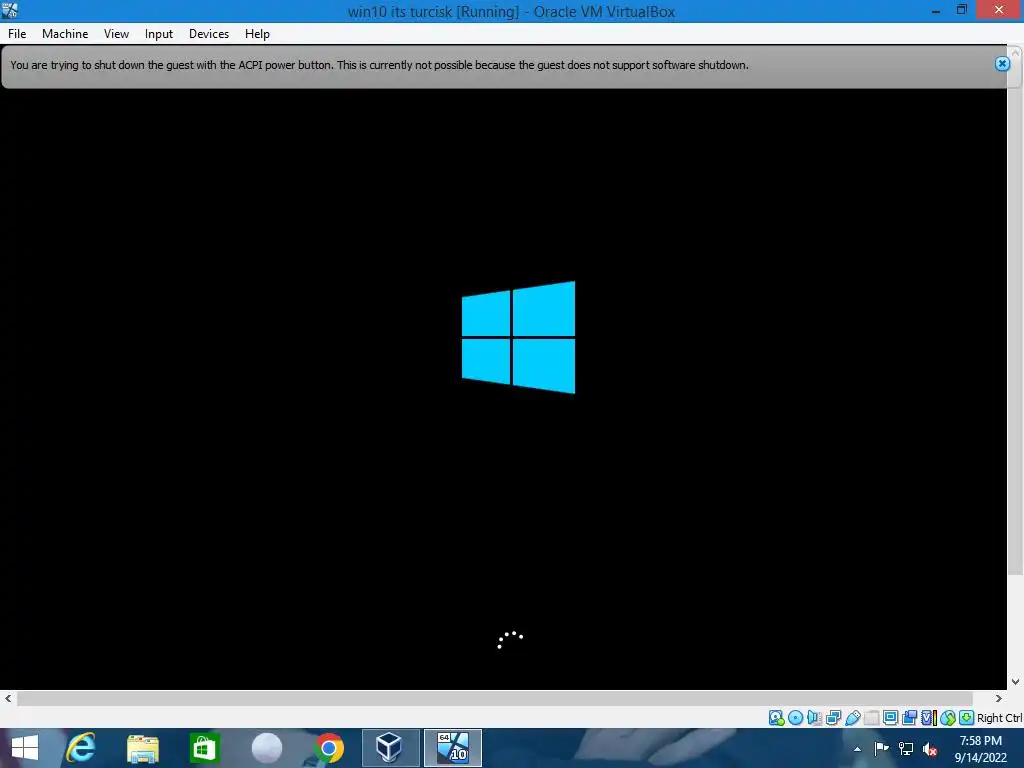Open the View menu
Viewport: 1024px width, 768px height.
click(x=116, y=34)
